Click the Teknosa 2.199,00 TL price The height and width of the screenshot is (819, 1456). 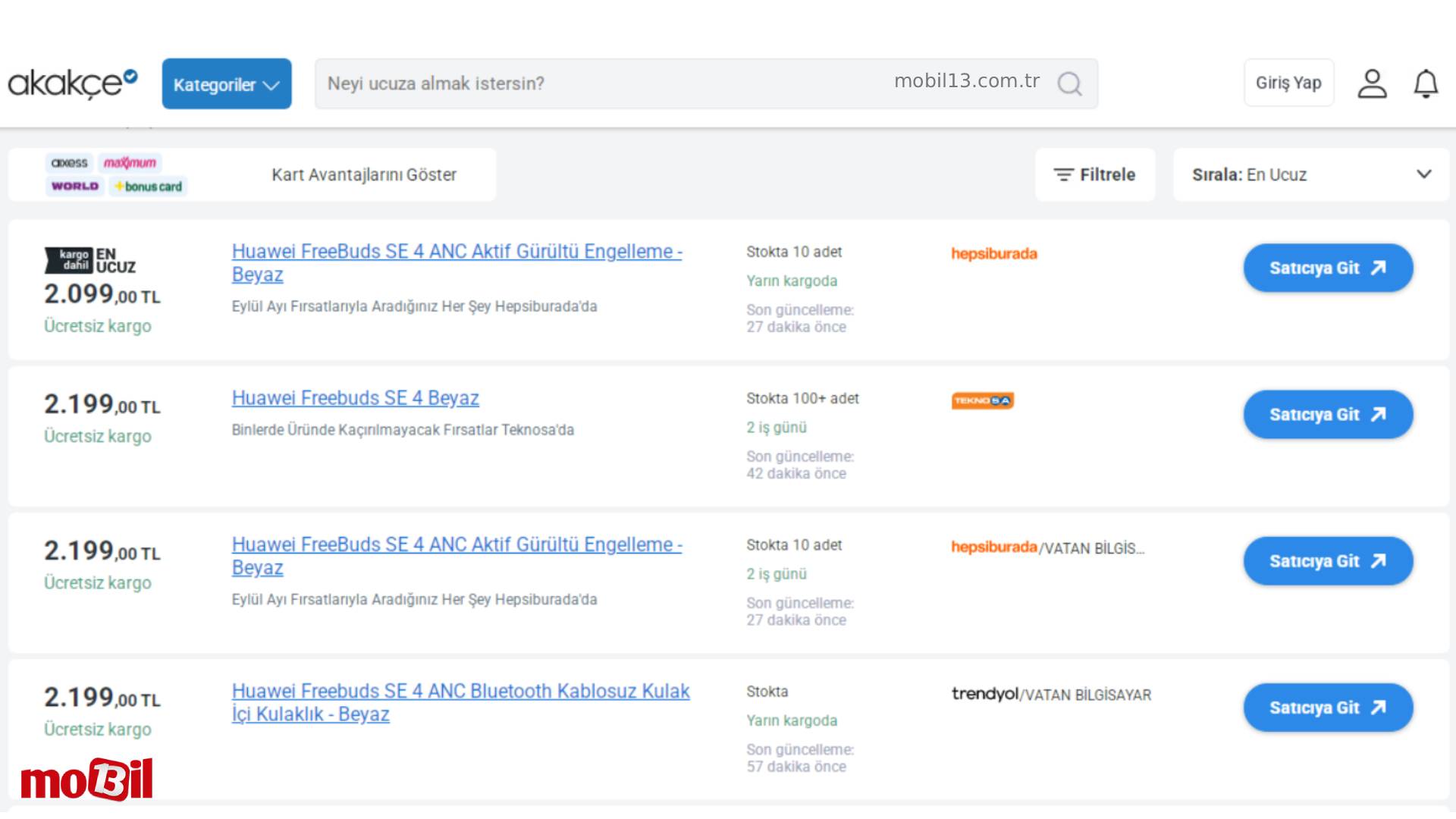(x=102, y=404)
